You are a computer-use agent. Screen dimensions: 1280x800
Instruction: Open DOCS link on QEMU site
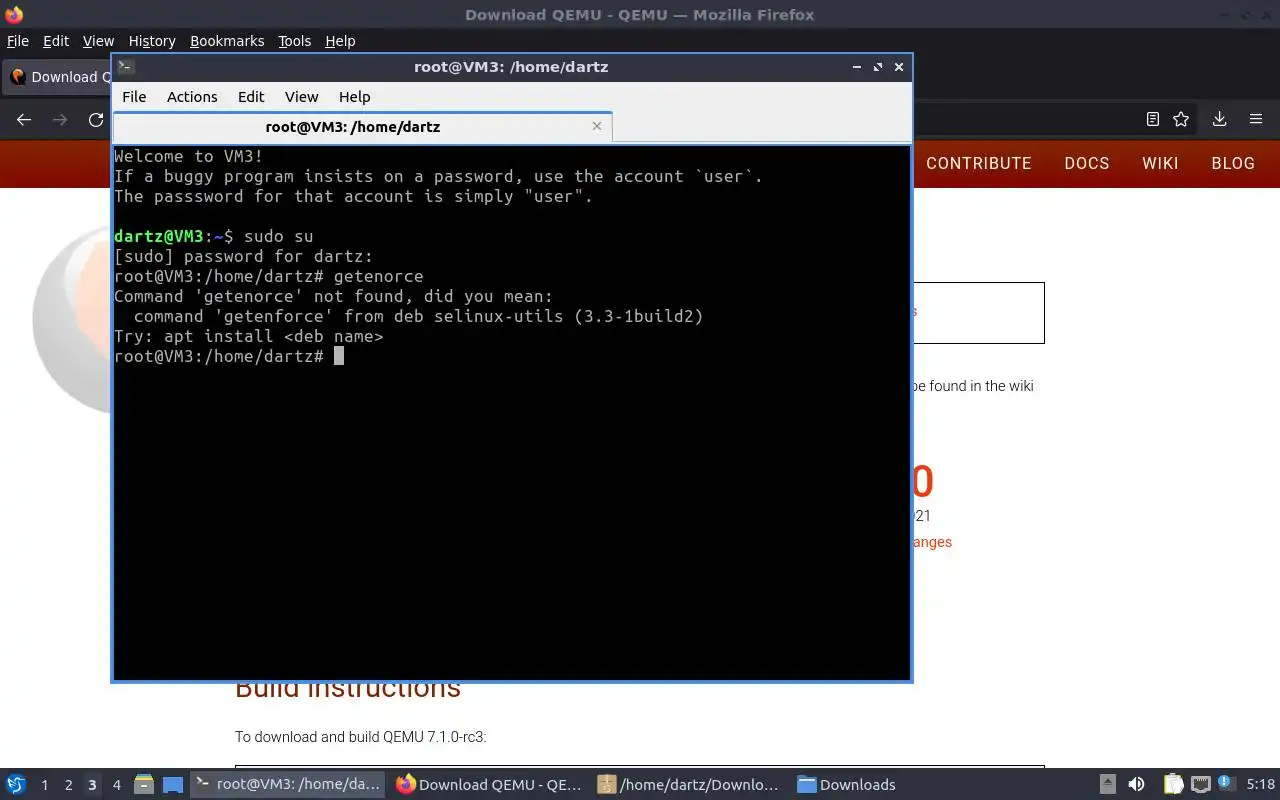[1086, 164]
